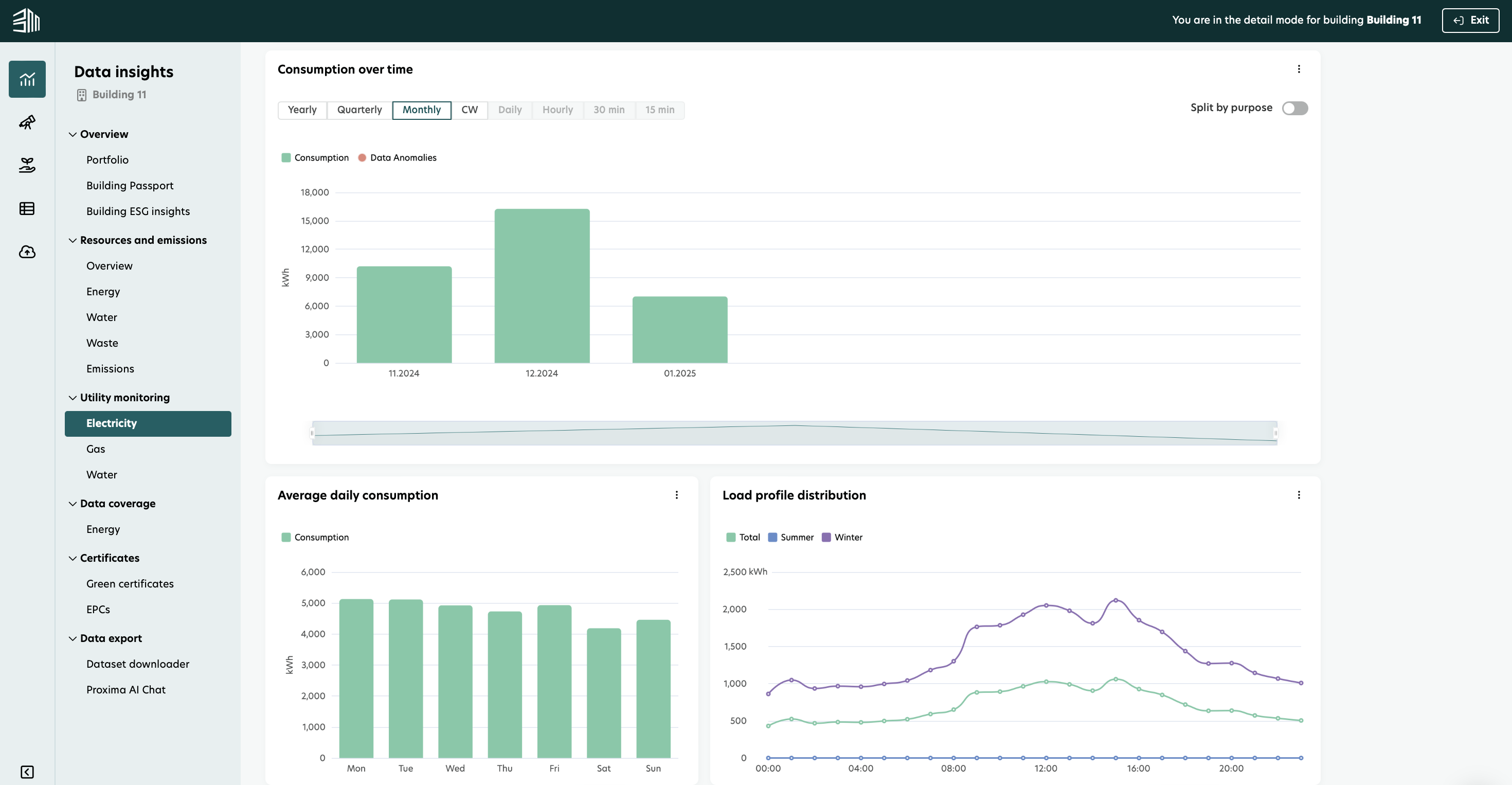This screenshot has height=785, width=1512.
Task: Switch to the Quarterly tab
Action: (x=359, y=110)
